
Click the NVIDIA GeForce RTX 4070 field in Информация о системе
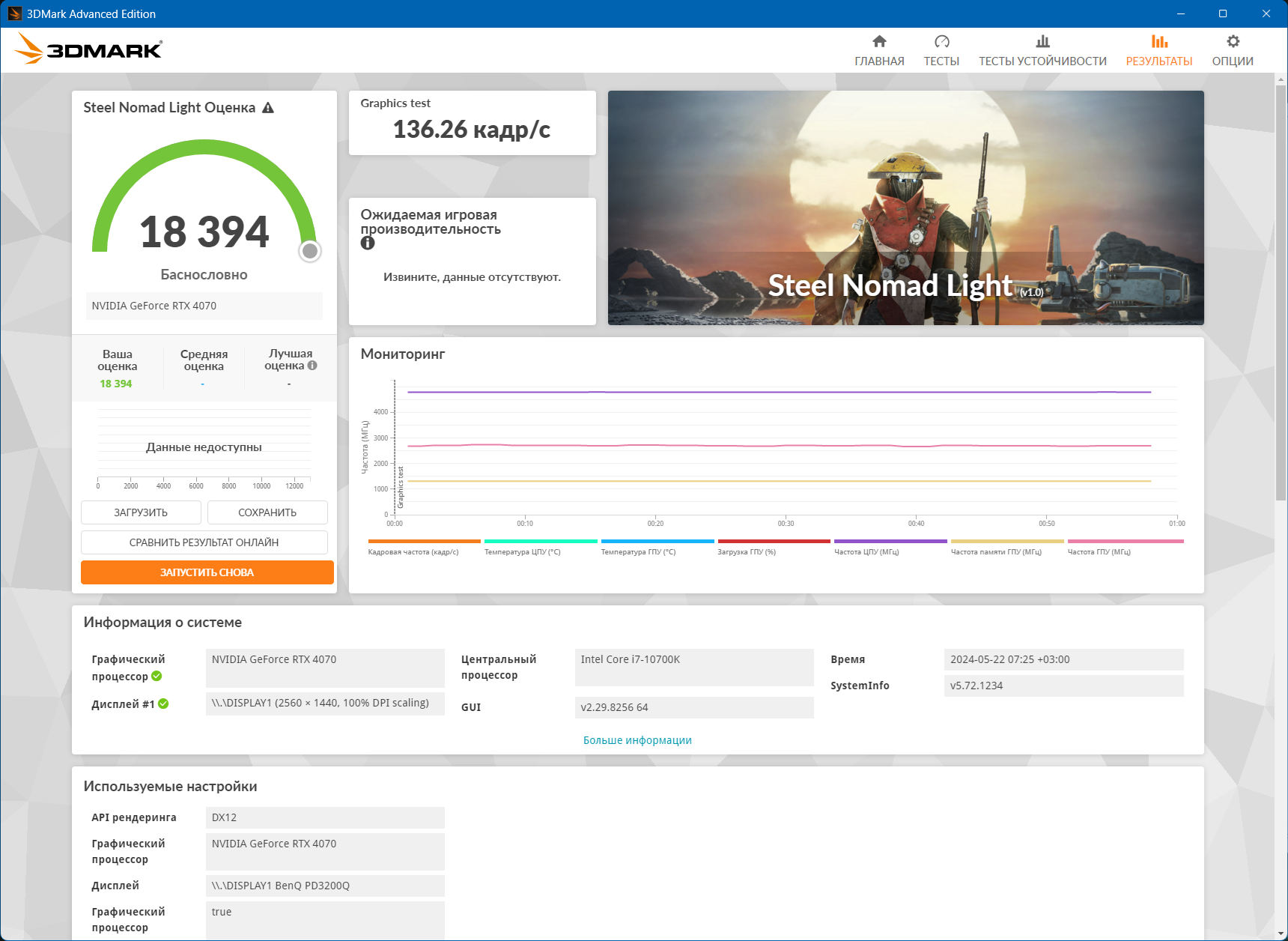[325, 668]
